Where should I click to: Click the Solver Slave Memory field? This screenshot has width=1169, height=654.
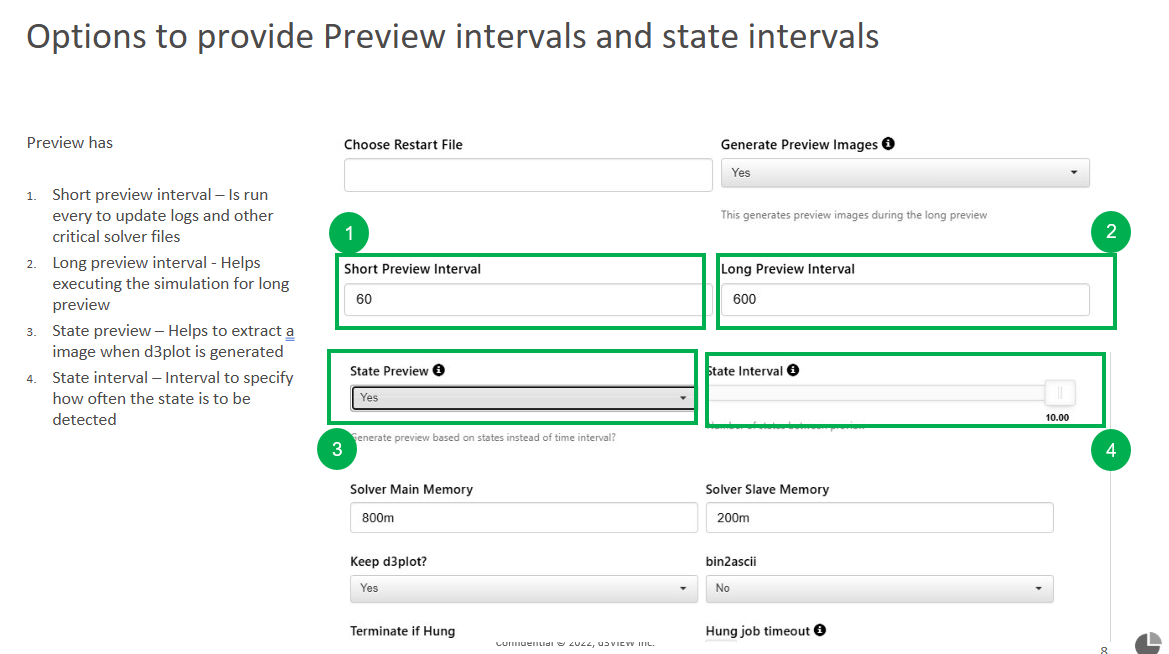[x=879, y=518]
